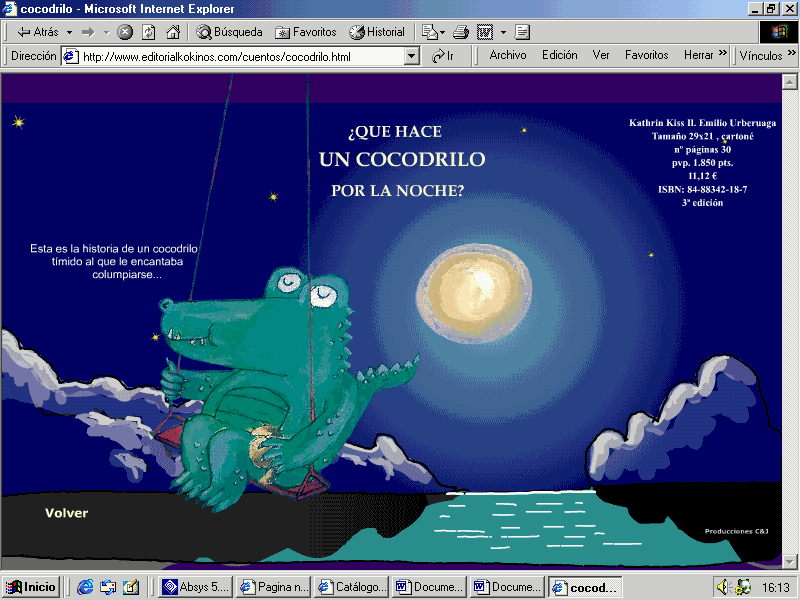Expand the address bar dropdown list

[x=411, y=56]
